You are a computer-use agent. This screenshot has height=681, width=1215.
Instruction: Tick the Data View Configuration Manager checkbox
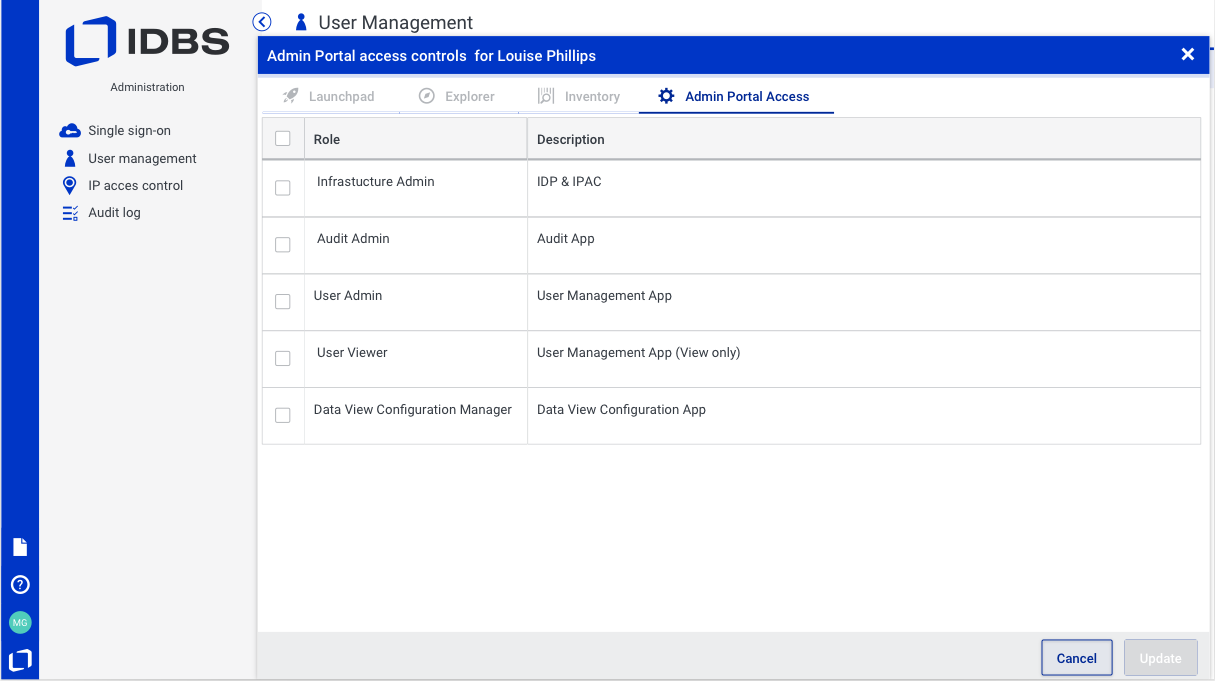pos(283,415)
